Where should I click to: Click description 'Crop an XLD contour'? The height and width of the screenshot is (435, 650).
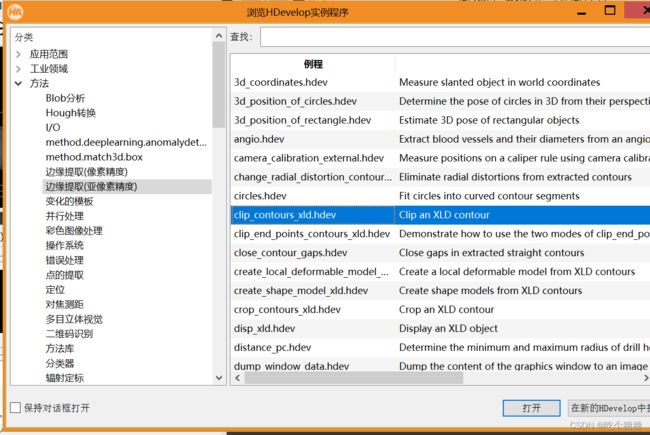[446, 310]
